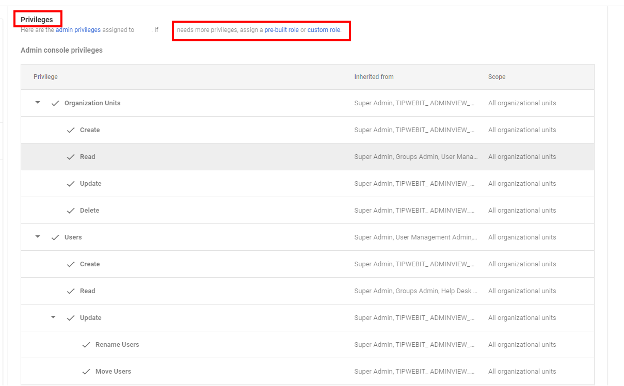624x386 pixels.
Task: Click Inherited from value for Rename Users
Action: (x=415, y=345)
